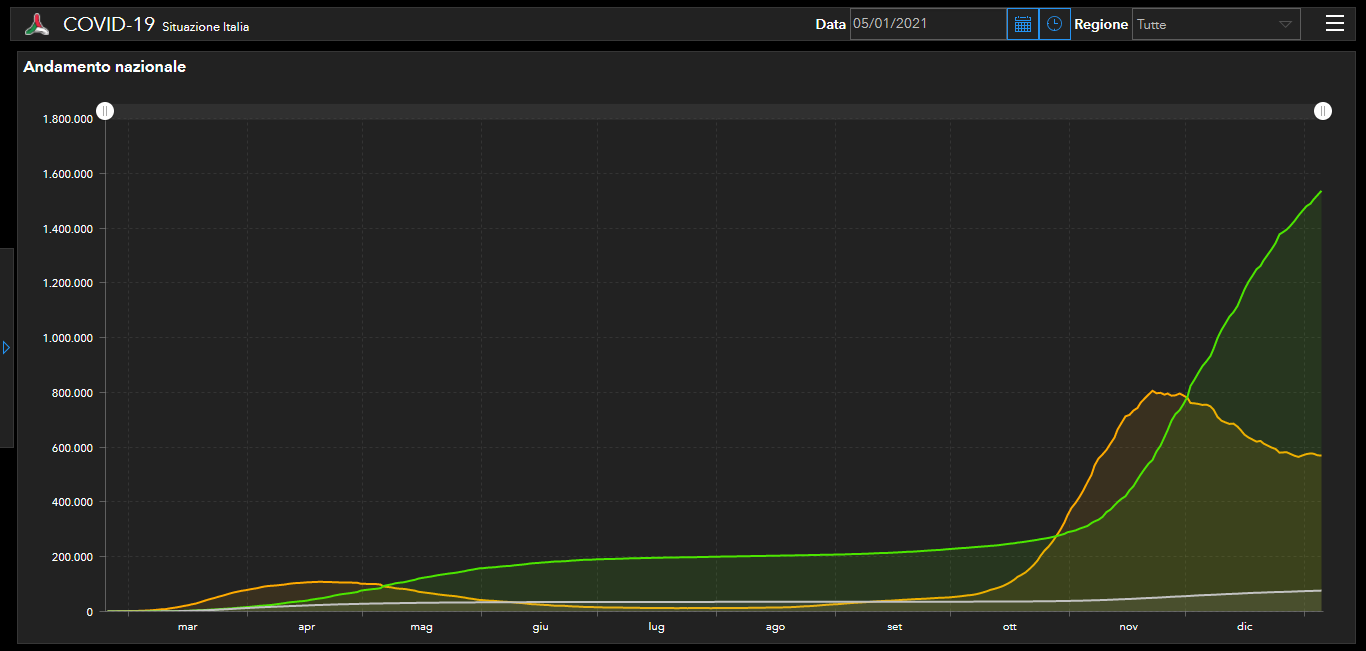Click the orange curve's peak in November
Viewport: 1366px width, 651px height.
point(1153,391)
